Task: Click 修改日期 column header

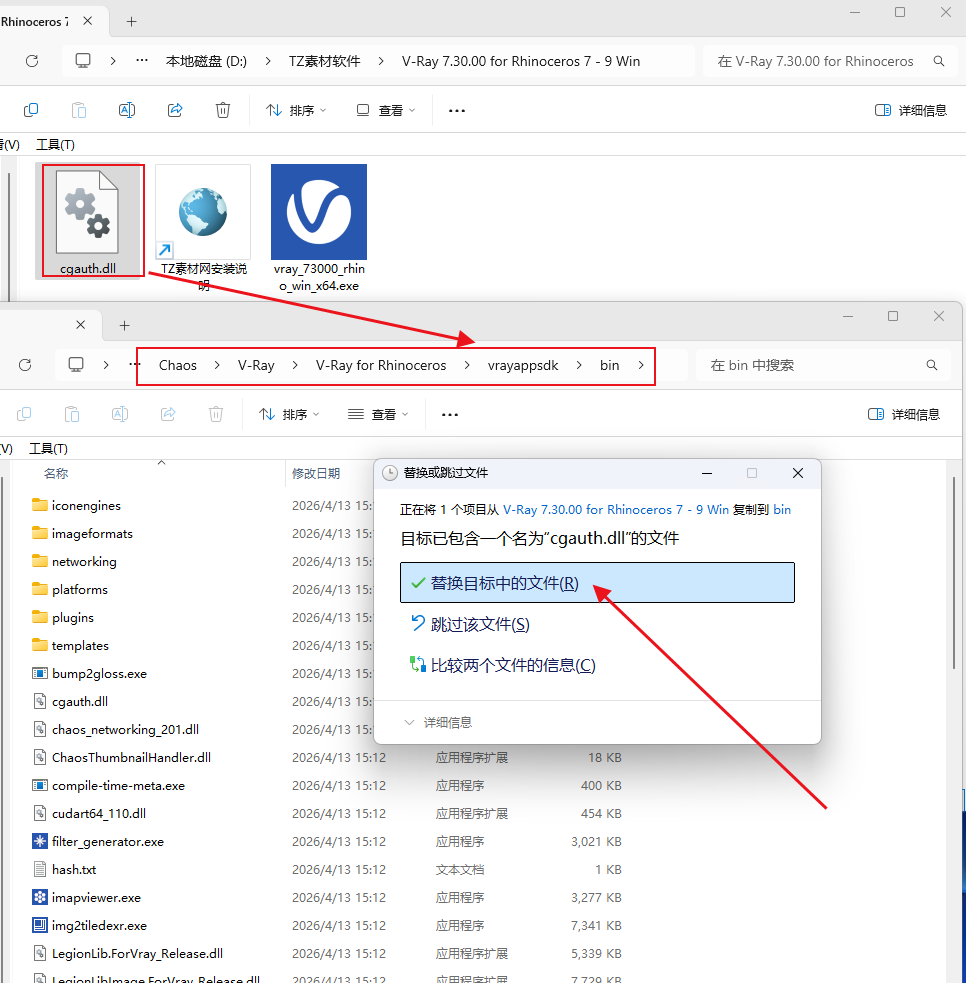Action: coord(316,473)
